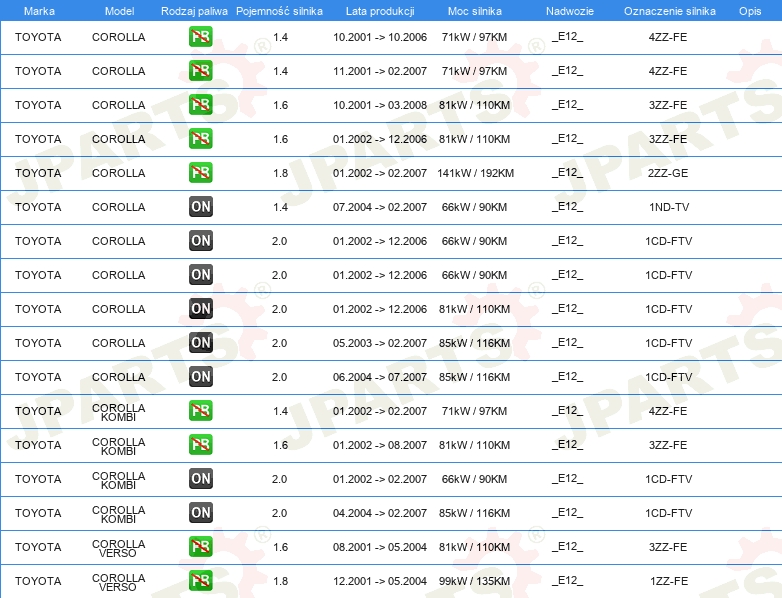Select the ON icon in the 05.2003 -> 02.2007 row
Viewport: 782px width, 598px height.
coord(200,343)
